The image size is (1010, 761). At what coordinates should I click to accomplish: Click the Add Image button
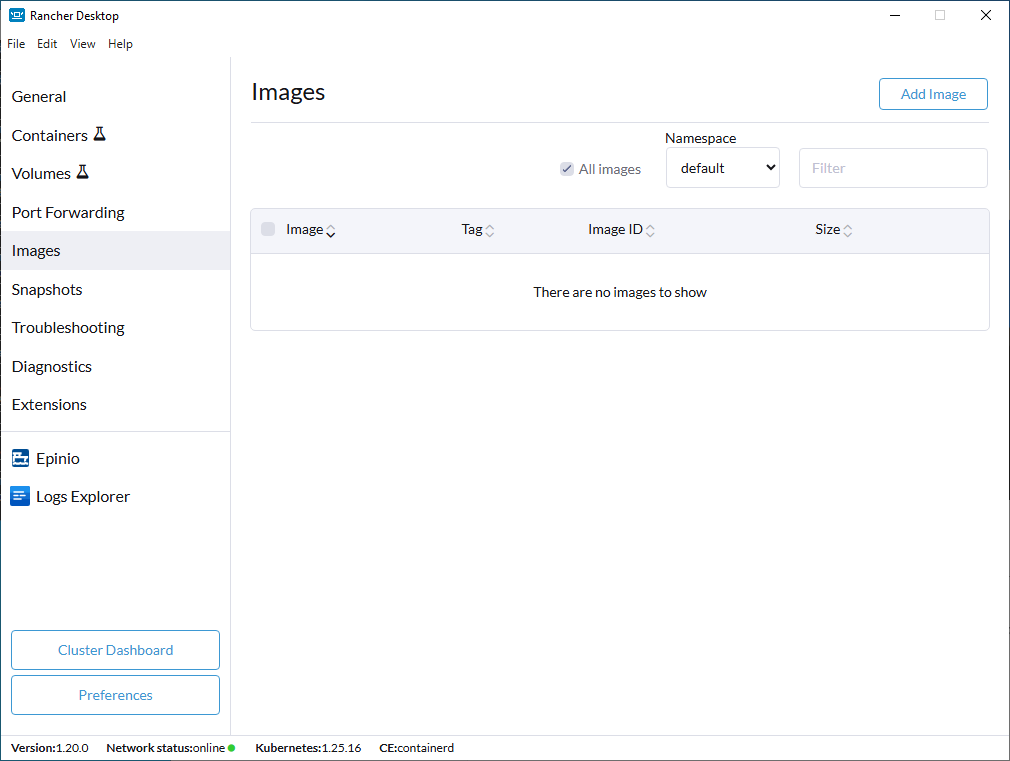point(933,94)
